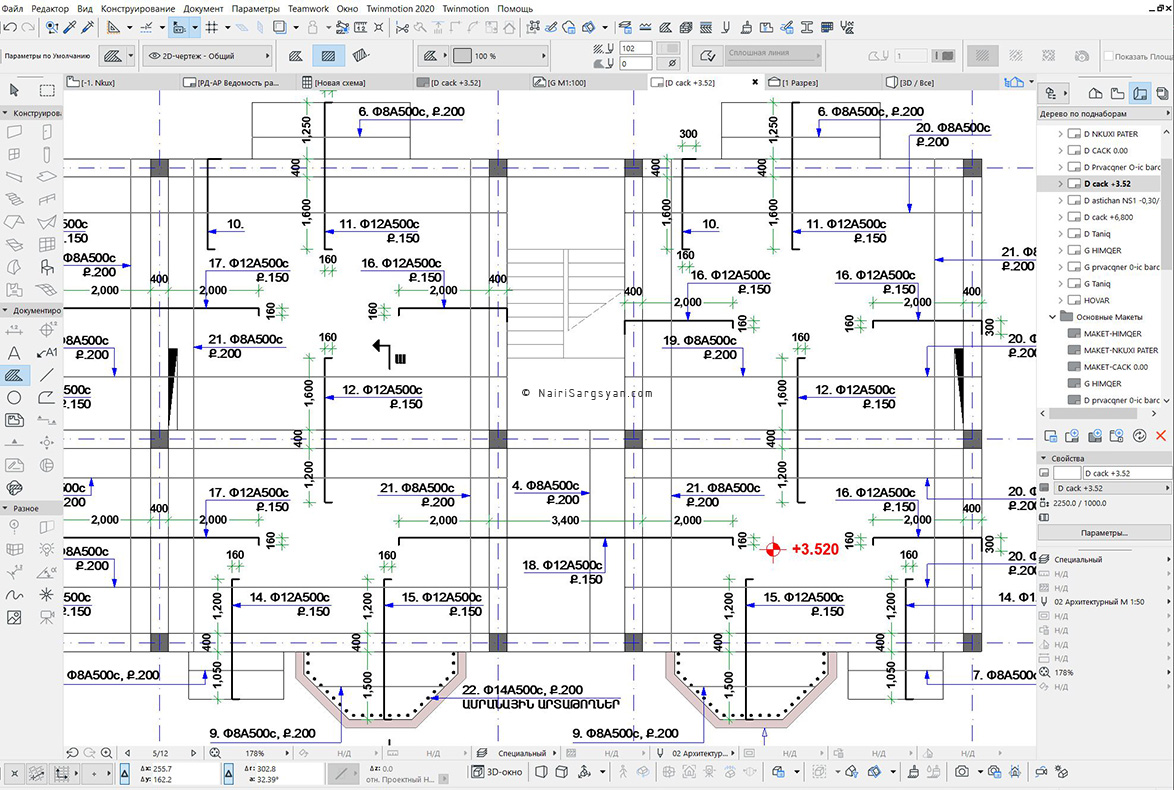1174x790 pixels.
Task: Open the Специальный dropdown in right panel
Action: (x=1104, y=559)
